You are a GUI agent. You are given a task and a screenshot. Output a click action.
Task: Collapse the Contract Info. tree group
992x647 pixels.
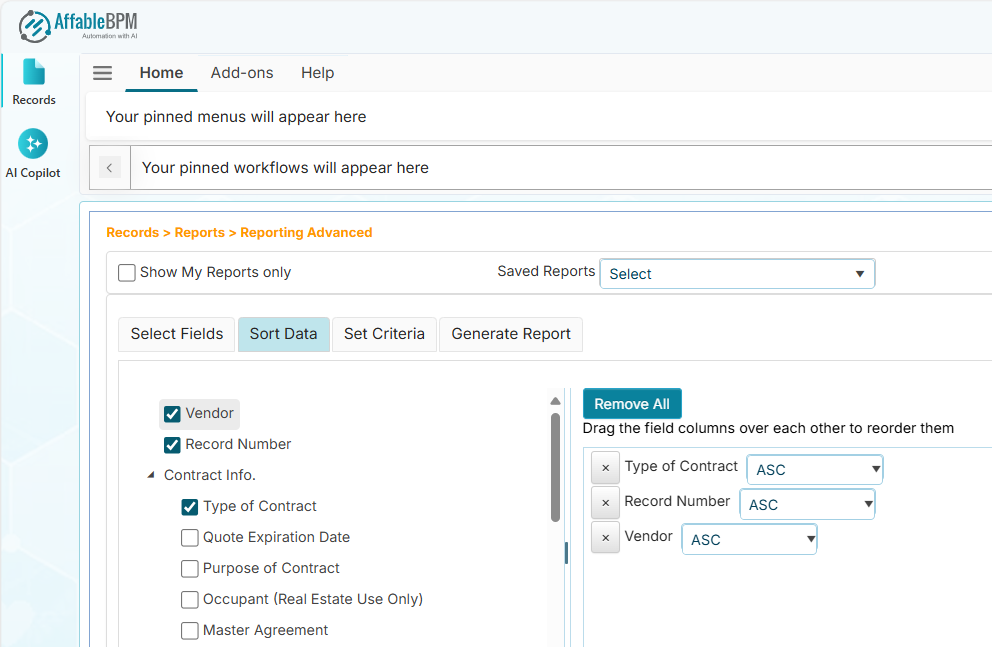pyautogui.click(x=151, y=476)
